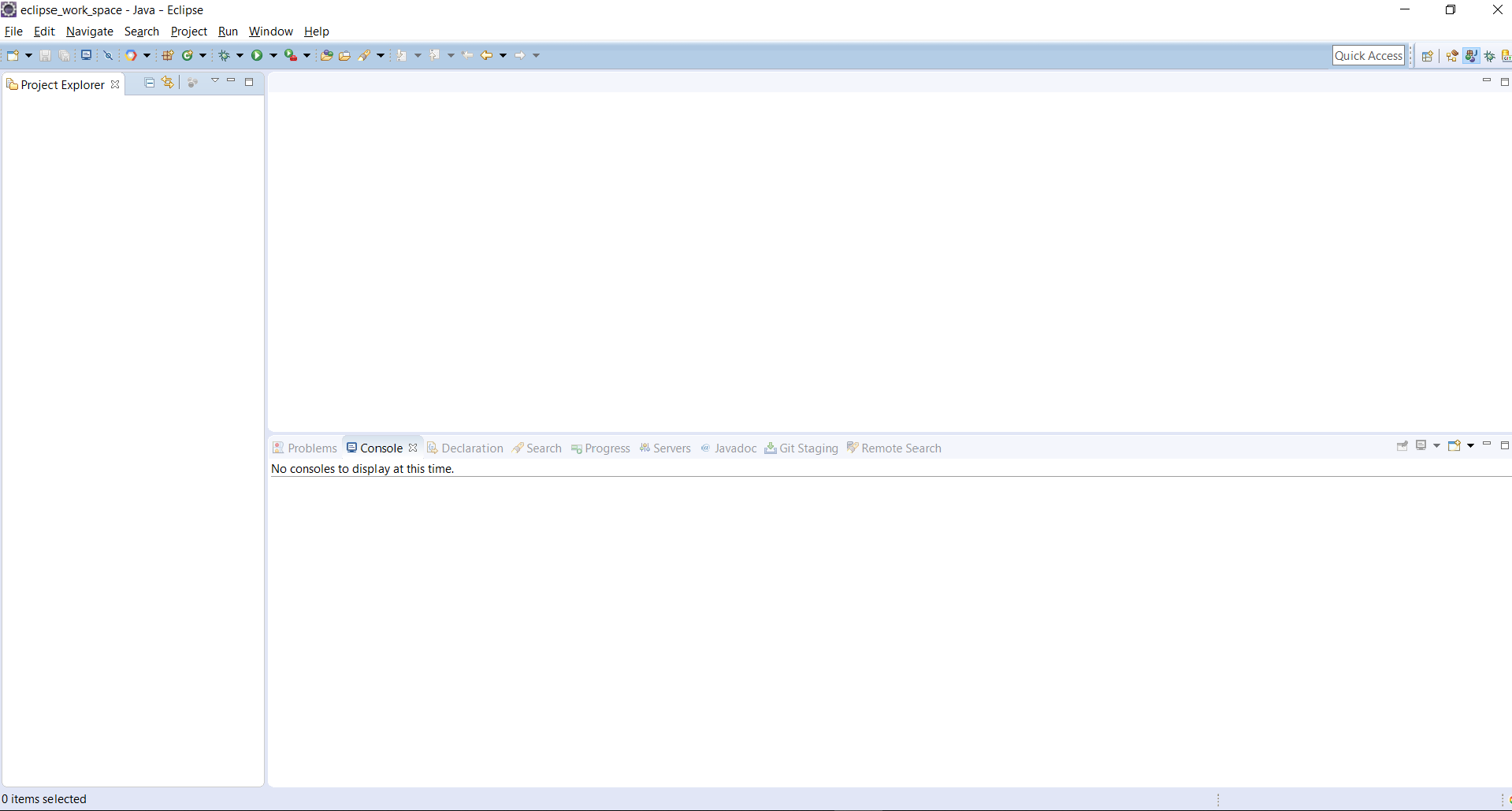This screenshot has height=811, width=1512.
Task: Open the Git Staging tab
Action: point(801,448)
